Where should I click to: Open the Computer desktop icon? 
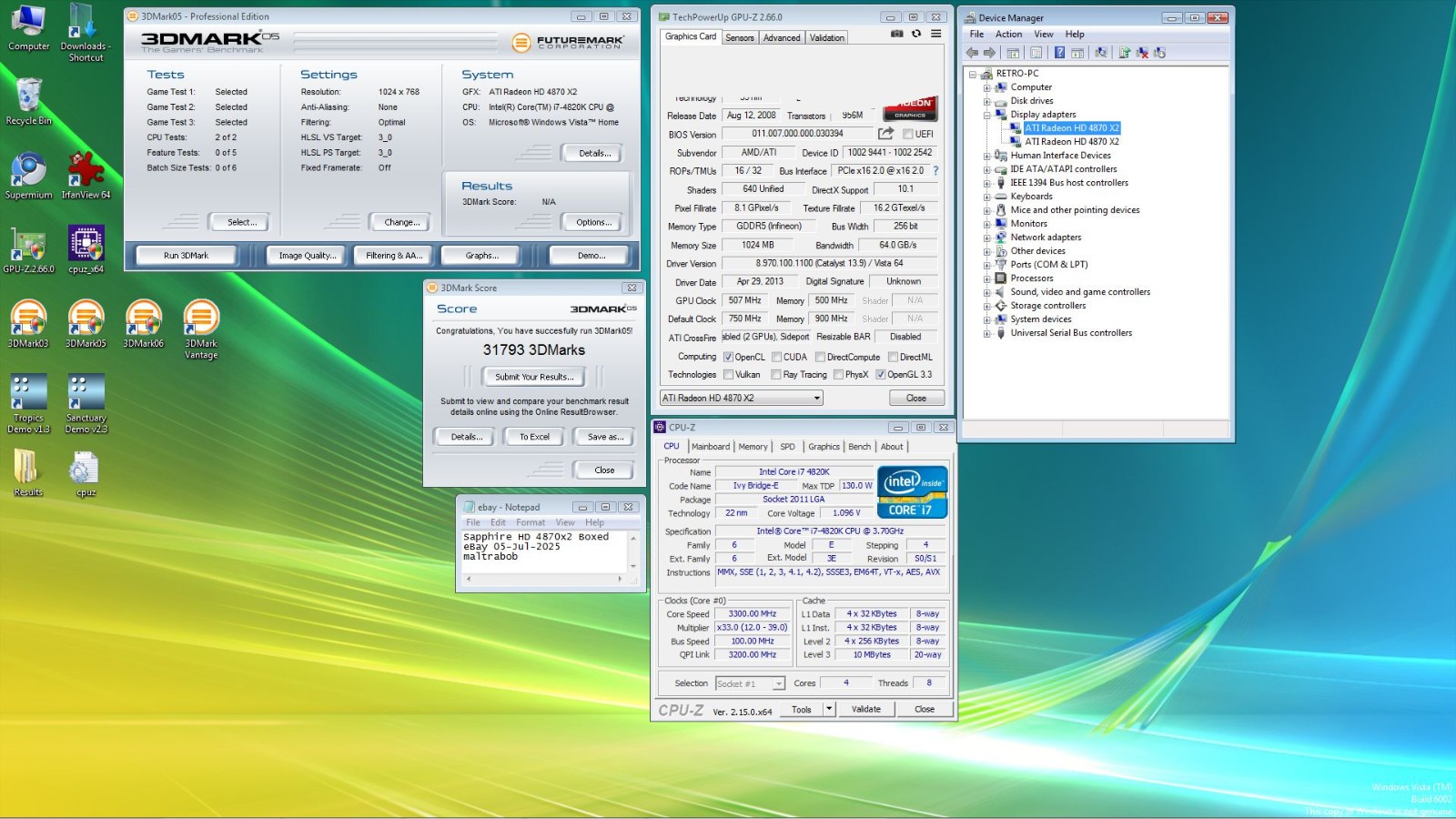pyautogui.click(x=29, y=27)
